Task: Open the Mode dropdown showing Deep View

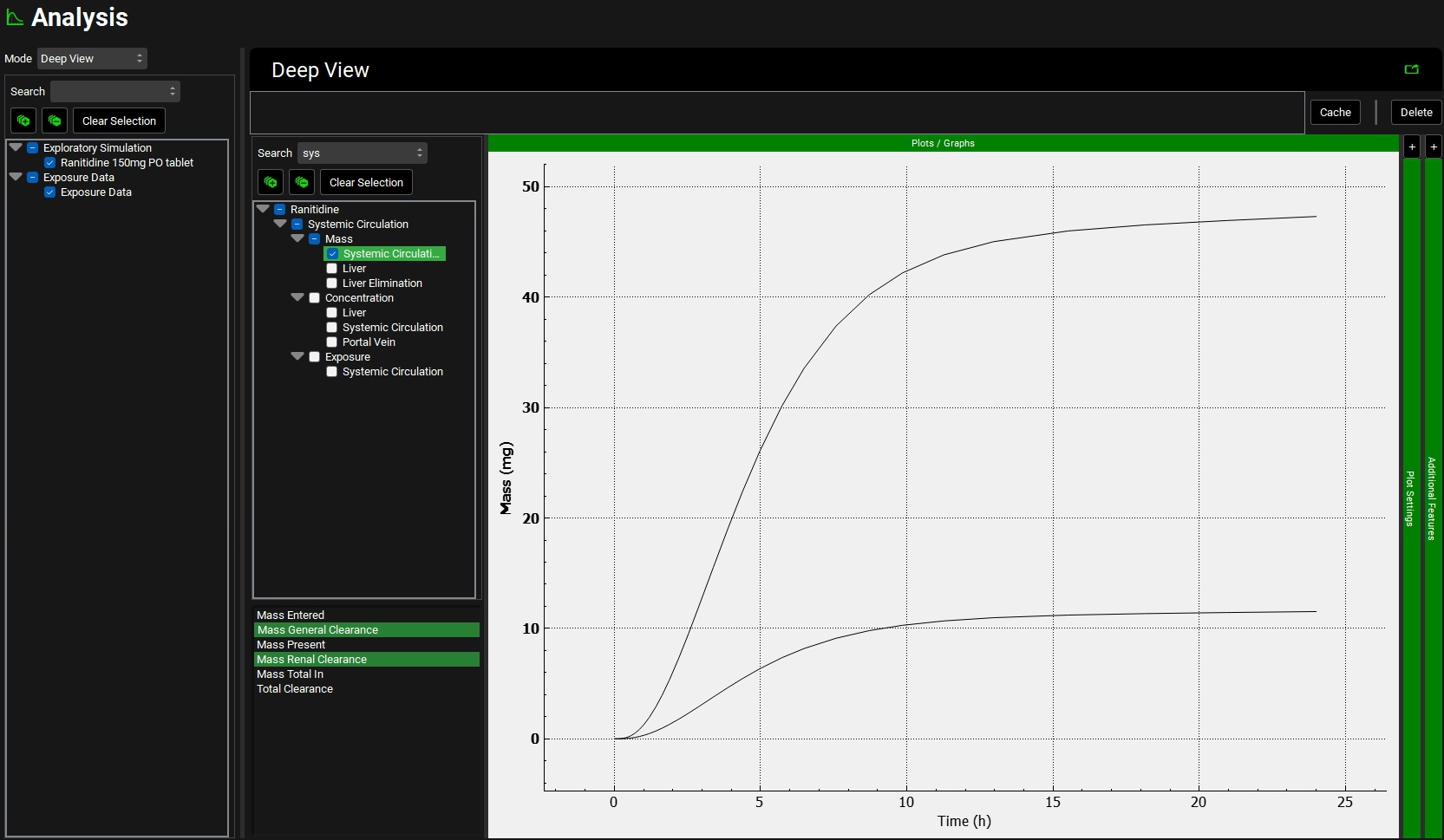Action: click(92, 58)
